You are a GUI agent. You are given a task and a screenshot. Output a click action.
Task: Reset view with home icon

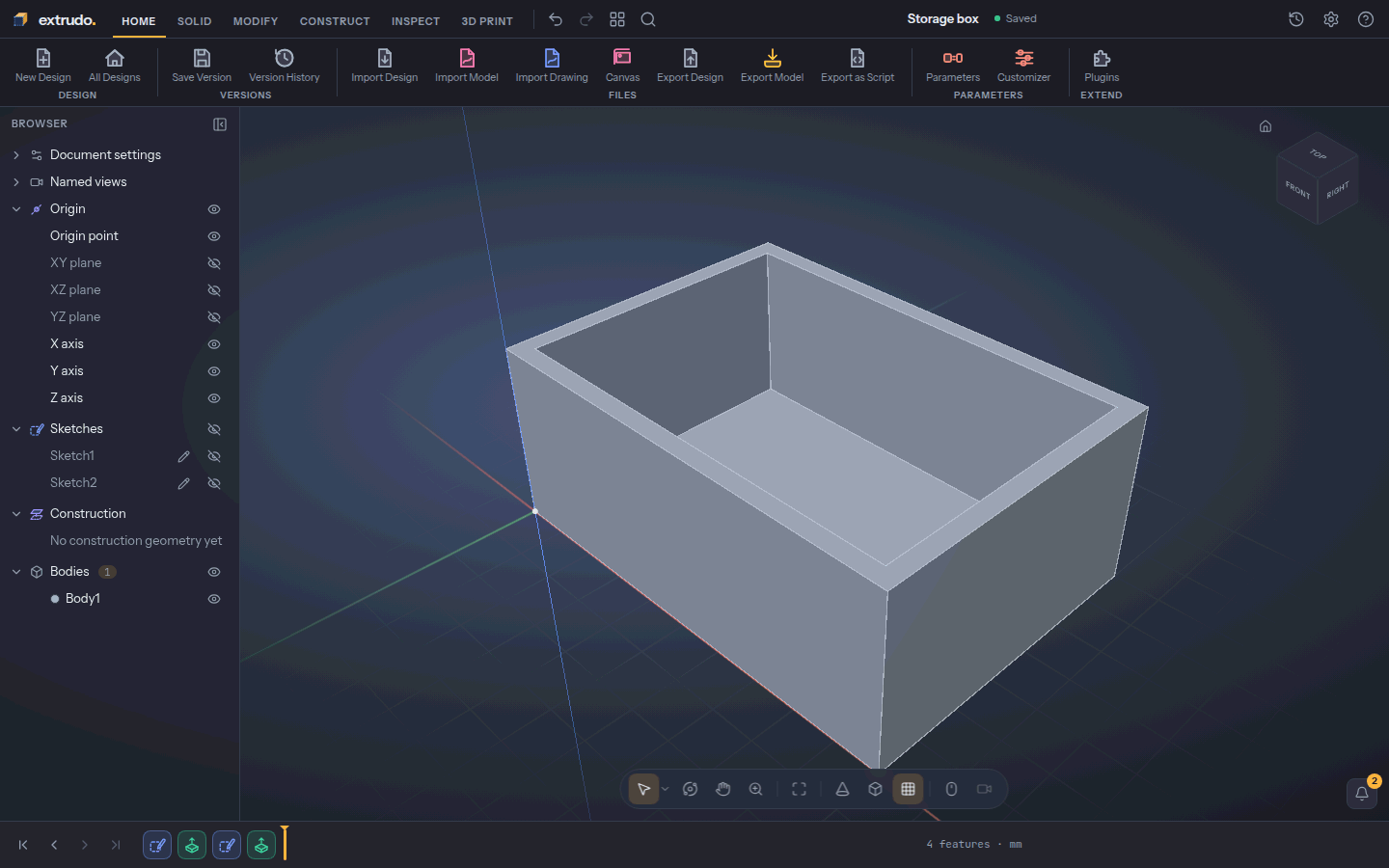pyautogui.click(x=1266, y=126)
